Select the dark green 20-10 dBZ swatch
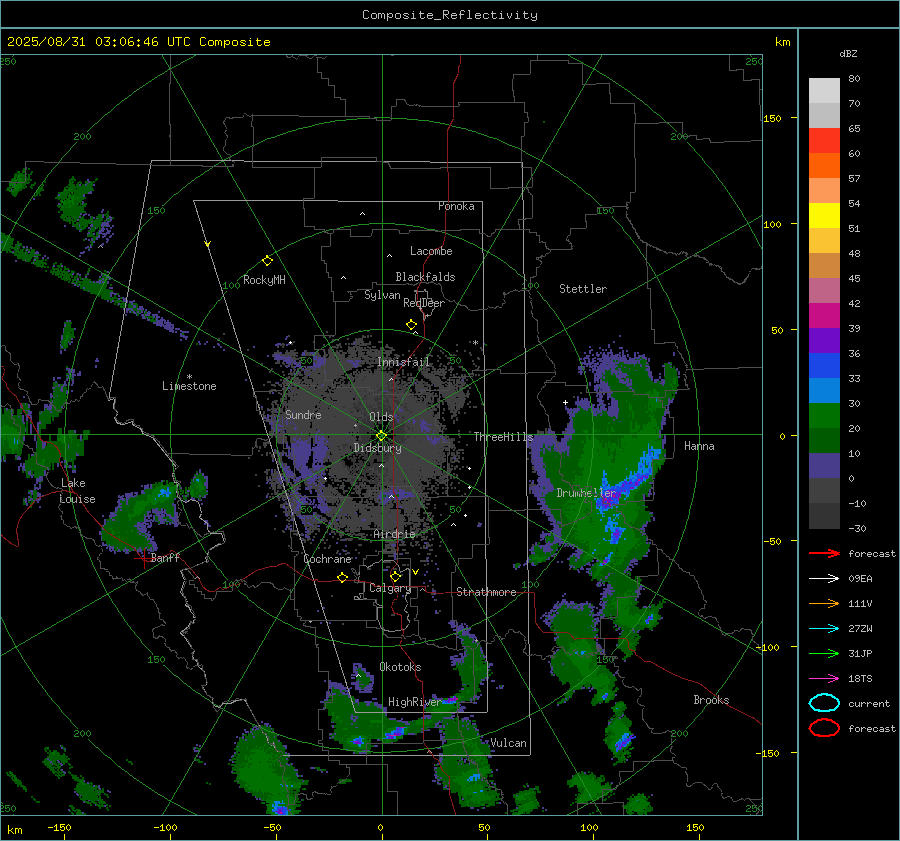 click(824, 440)
